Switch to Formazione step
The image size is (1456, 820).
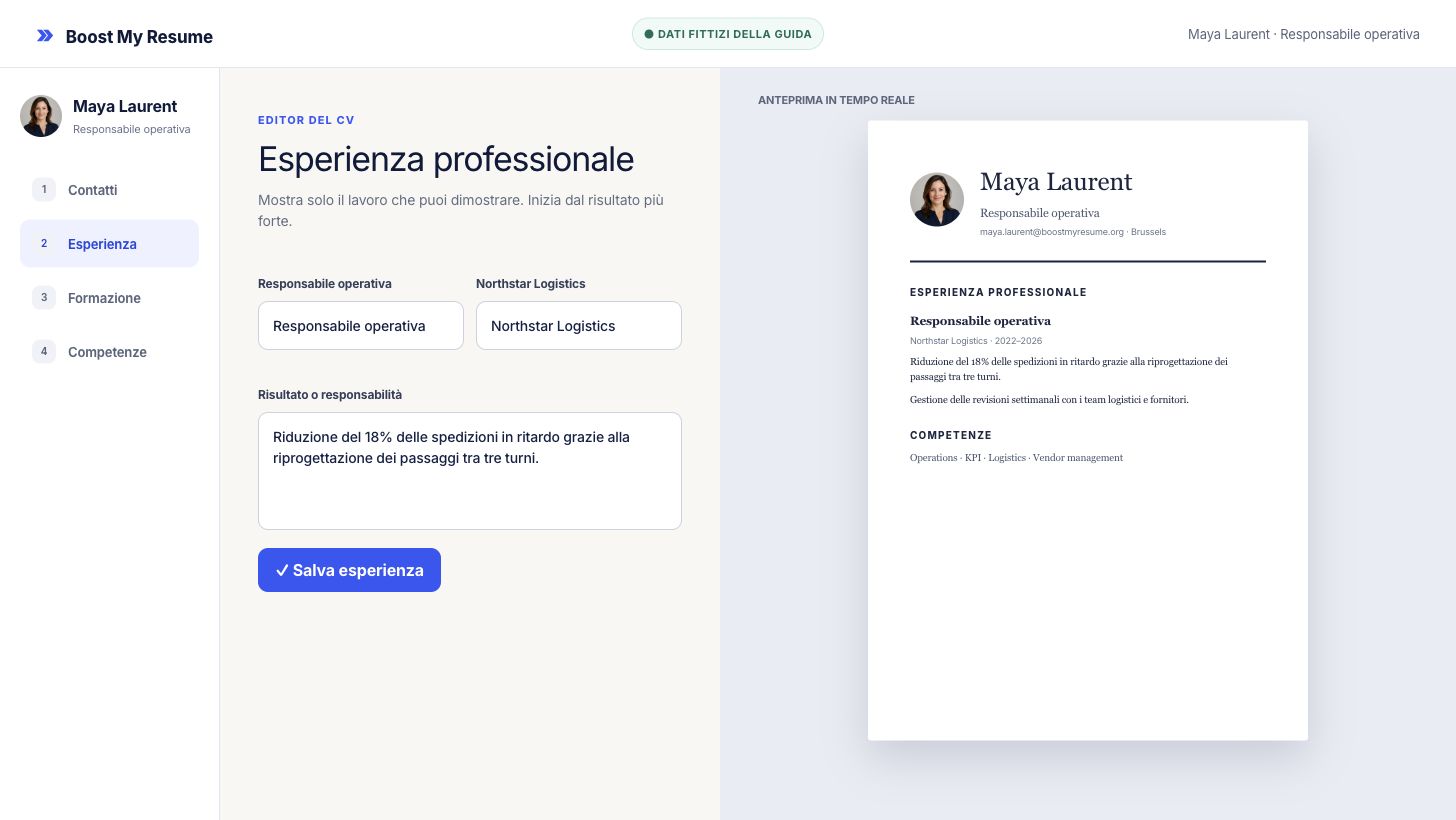(x=109, y=298)
